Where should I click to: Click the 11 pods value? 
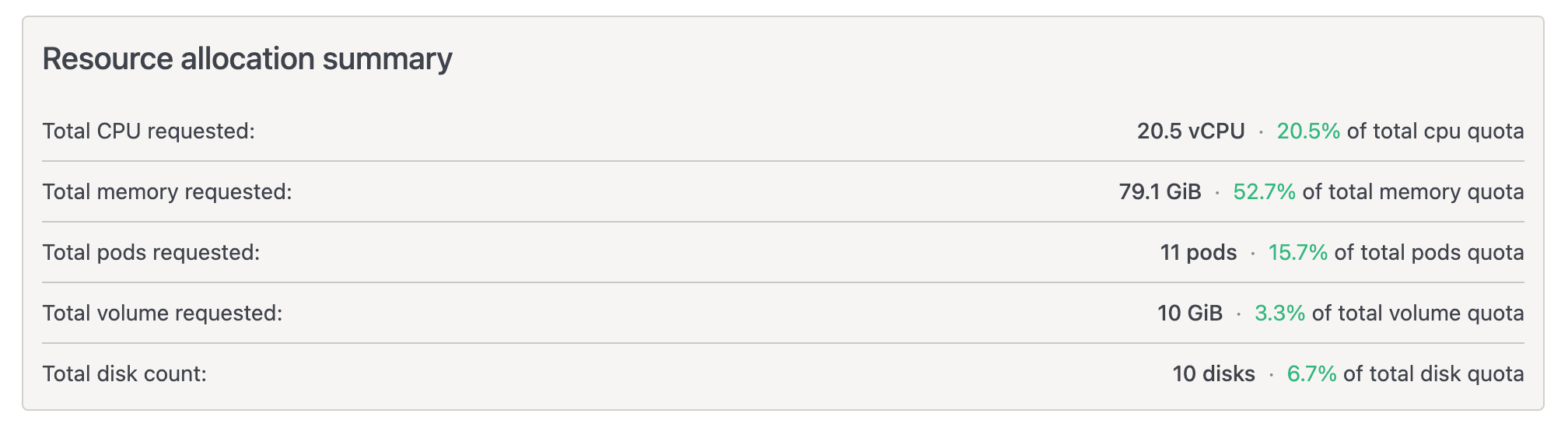point(1198,252)
